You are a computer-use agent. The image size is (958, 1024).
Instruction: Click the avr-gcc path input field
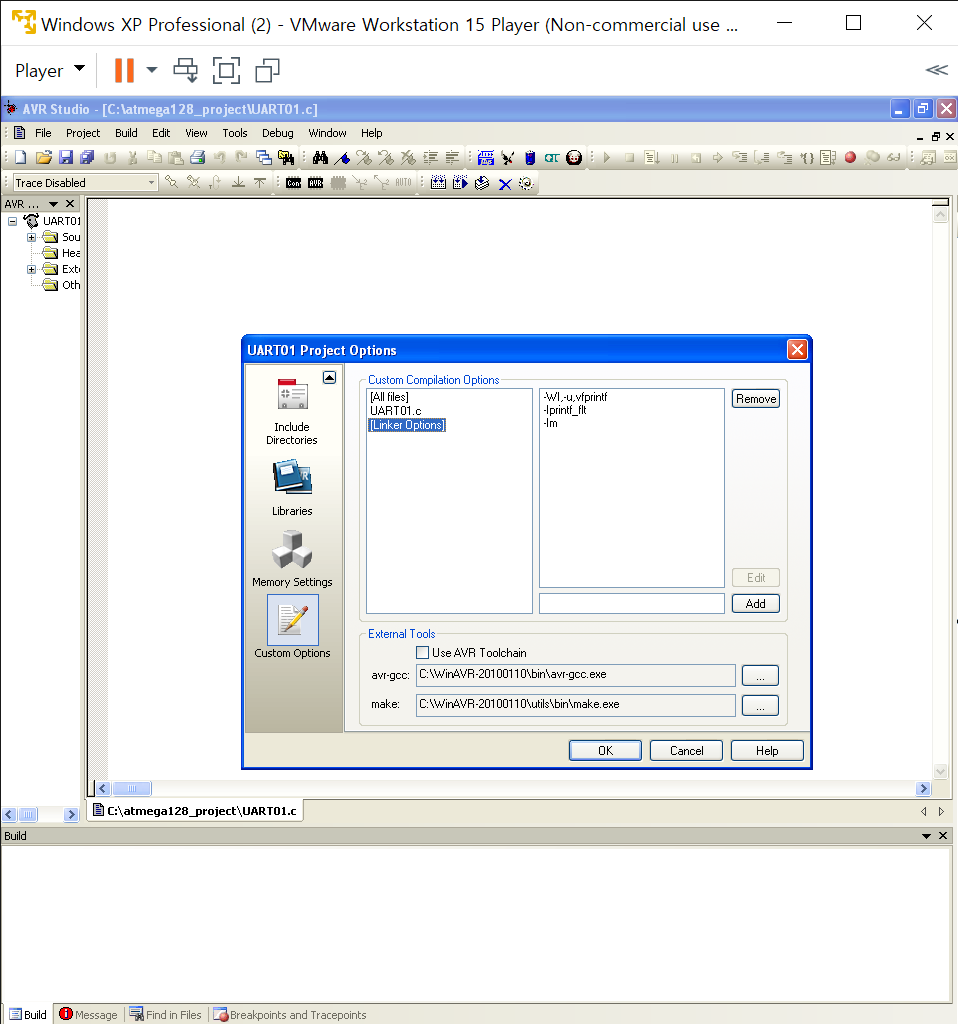tap(575, 675)
